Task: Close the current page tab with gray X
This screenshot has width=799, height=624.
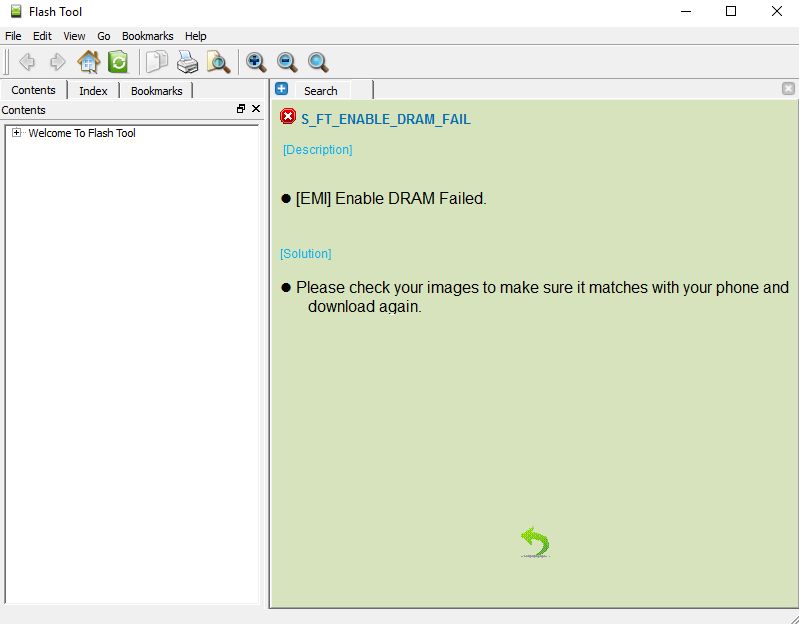Action: pyautogui.click(x=788, y=89)
